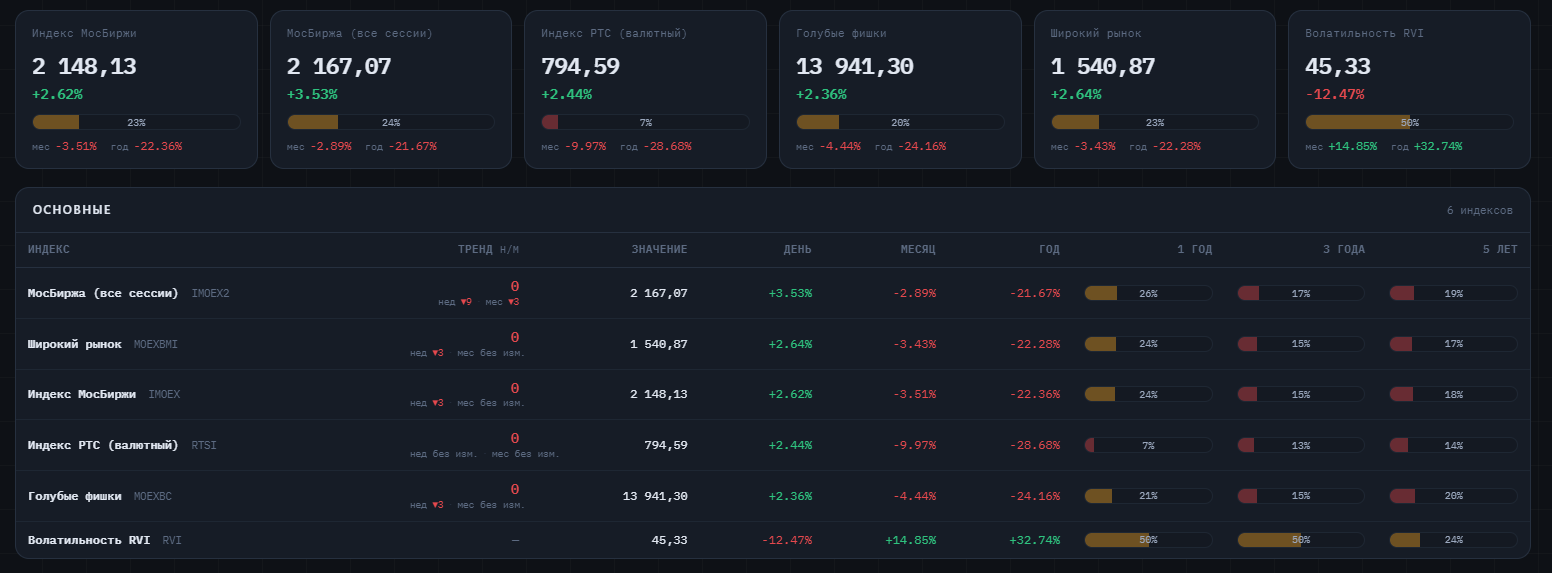
Task: Click the day change +2.44% in RTSI table row
Action: (790, 445)
